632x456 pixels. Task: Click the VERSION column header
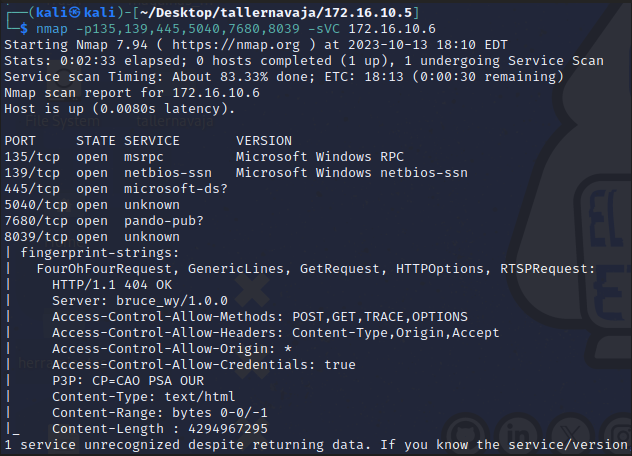(264, 141)
